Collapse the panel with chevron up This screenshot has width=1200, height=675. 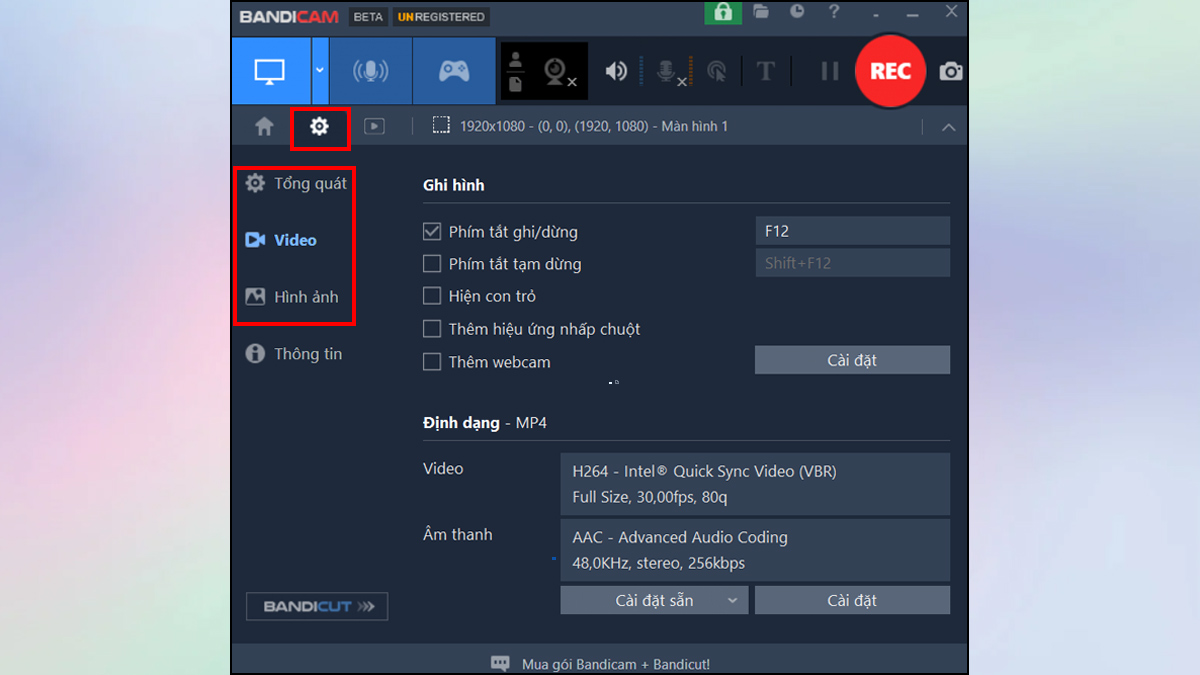pyautogui.click(x=949, y=127)
